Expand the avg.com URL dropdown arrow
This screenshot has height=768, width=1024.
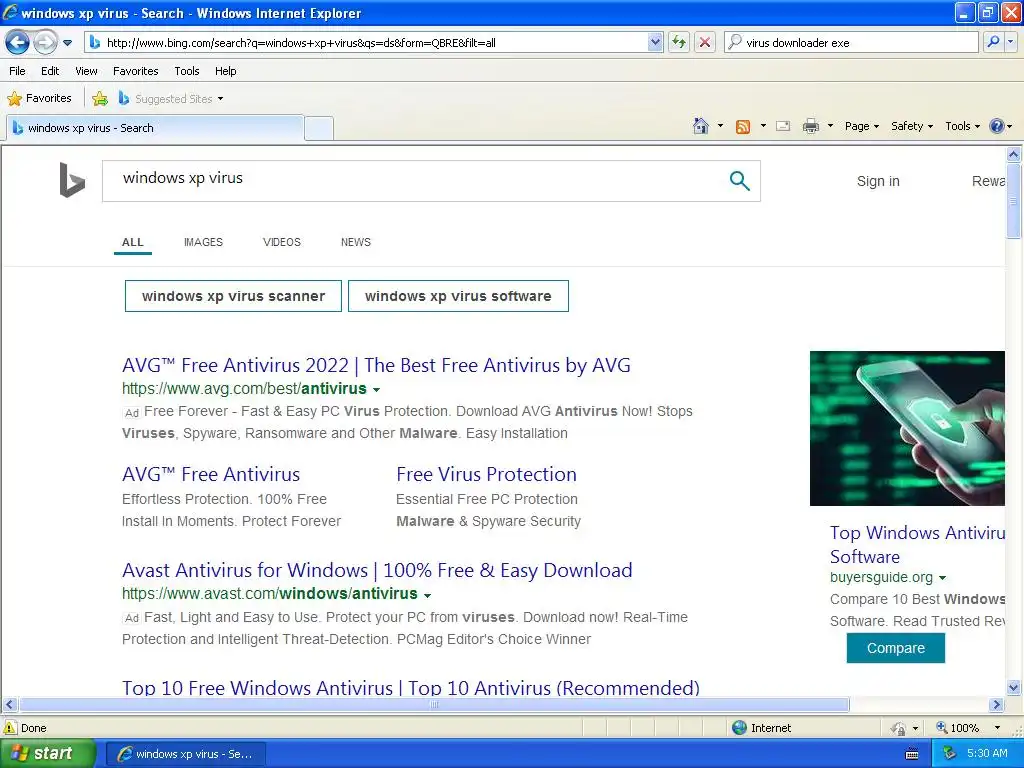coord(376,390)
